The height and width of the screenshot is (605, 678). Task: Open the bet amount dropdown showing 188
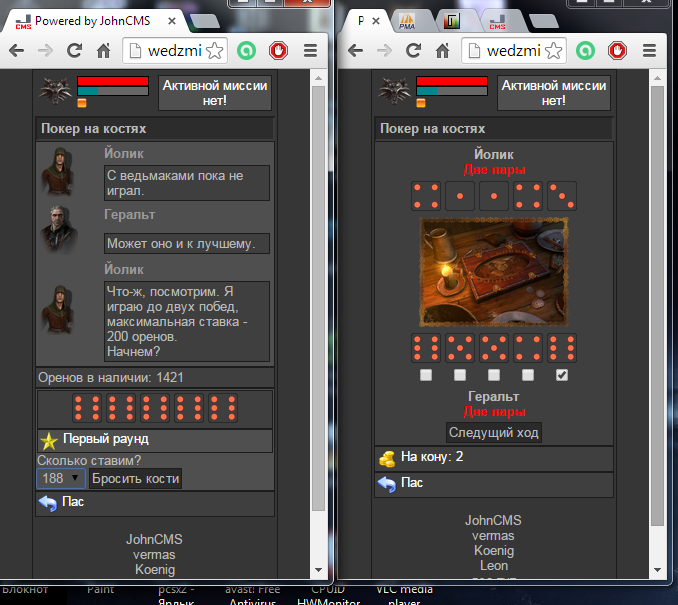[61, 478]
